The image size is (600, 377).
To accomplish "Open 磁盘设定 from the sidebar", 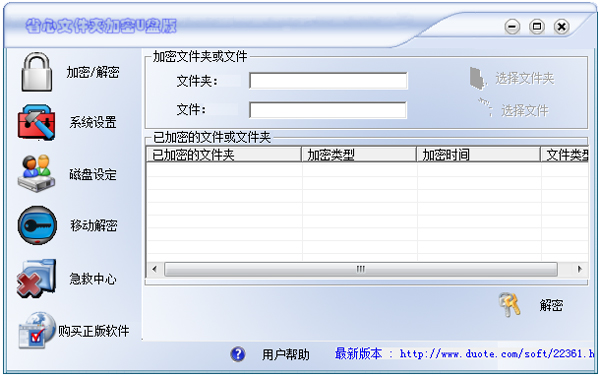I will (x=93, y=174).
